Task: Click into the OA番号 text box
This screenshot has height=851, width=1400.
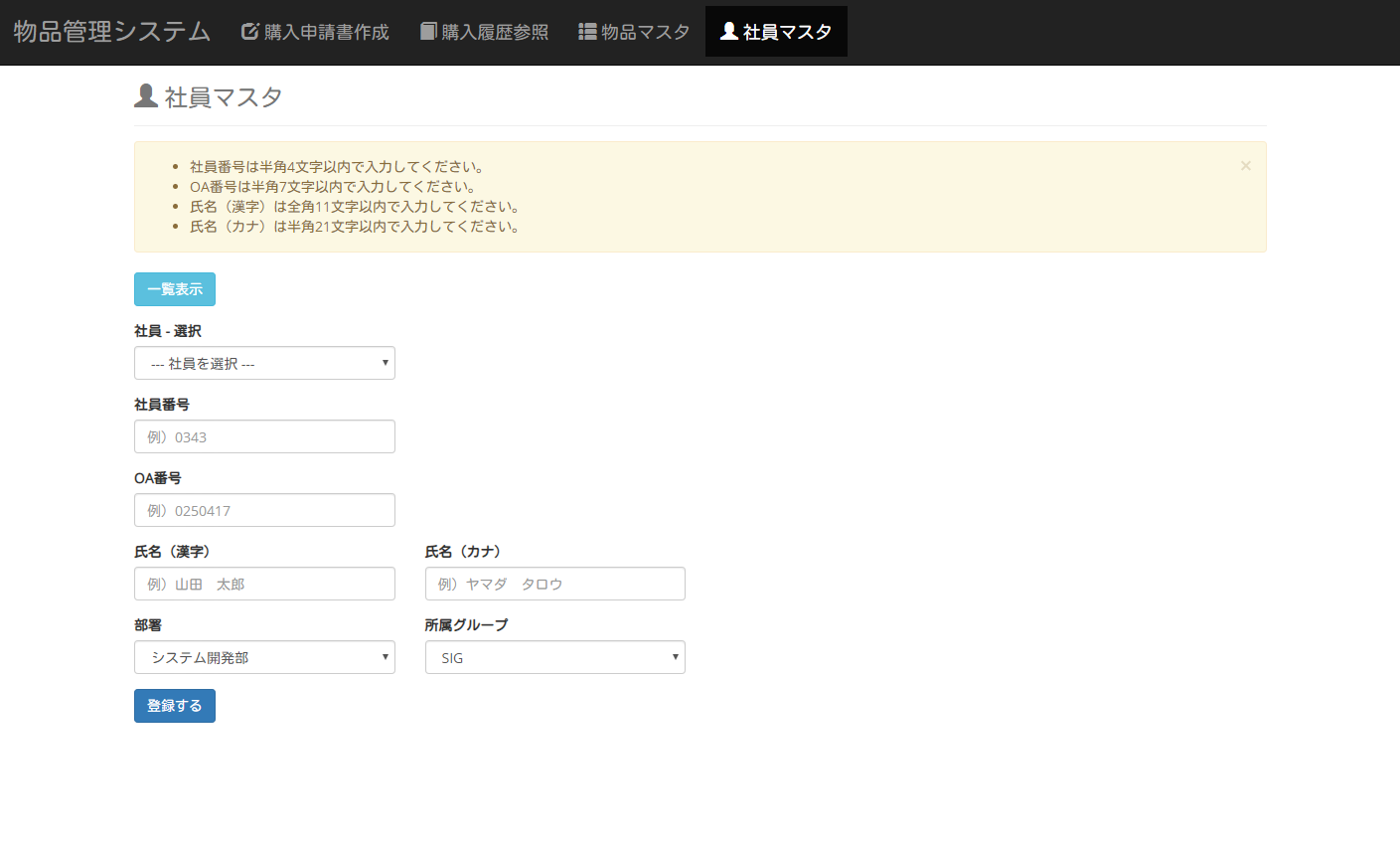Action: (264, 511)
